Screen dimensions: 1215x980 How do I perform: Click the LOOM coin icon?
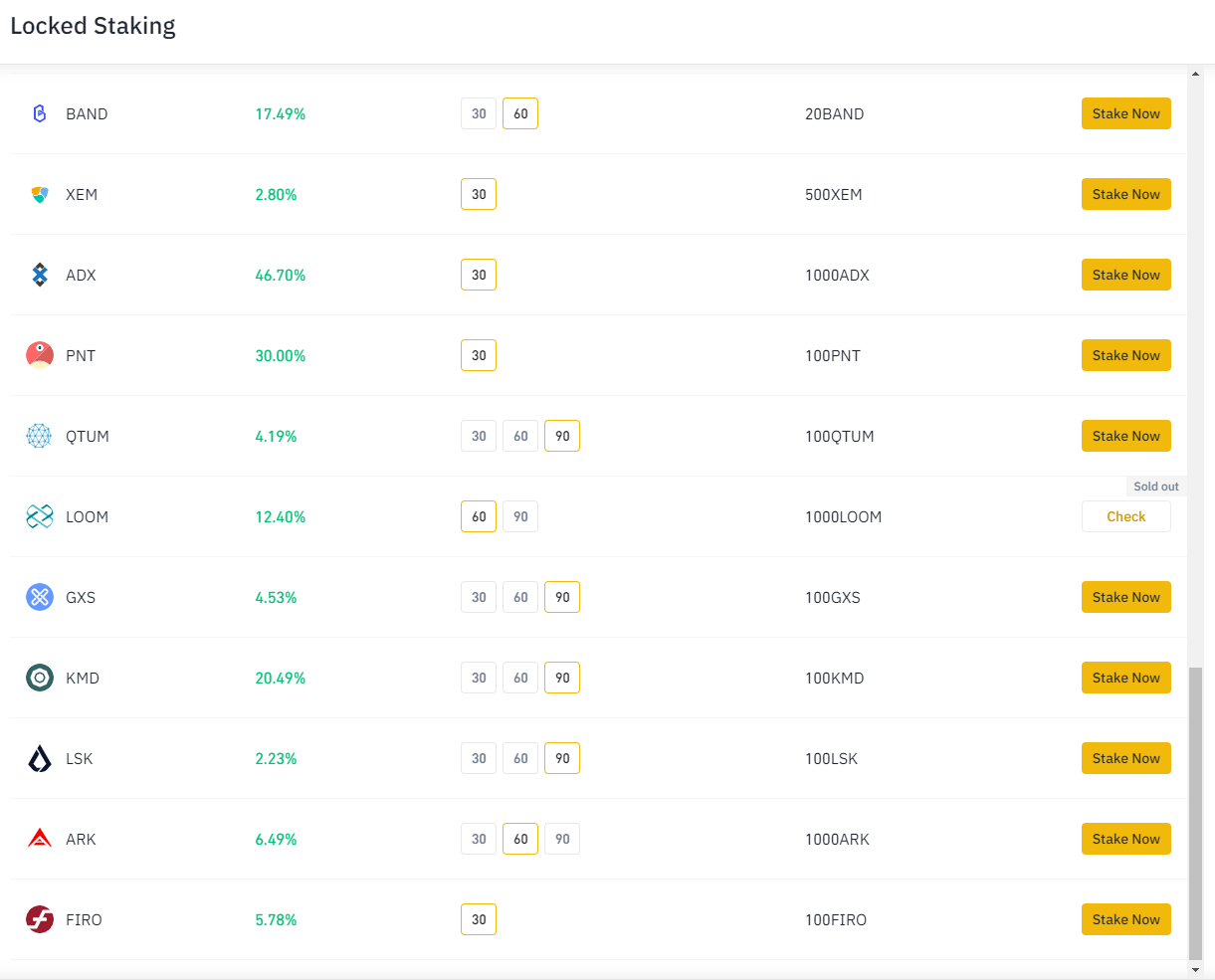coord(40,516)
